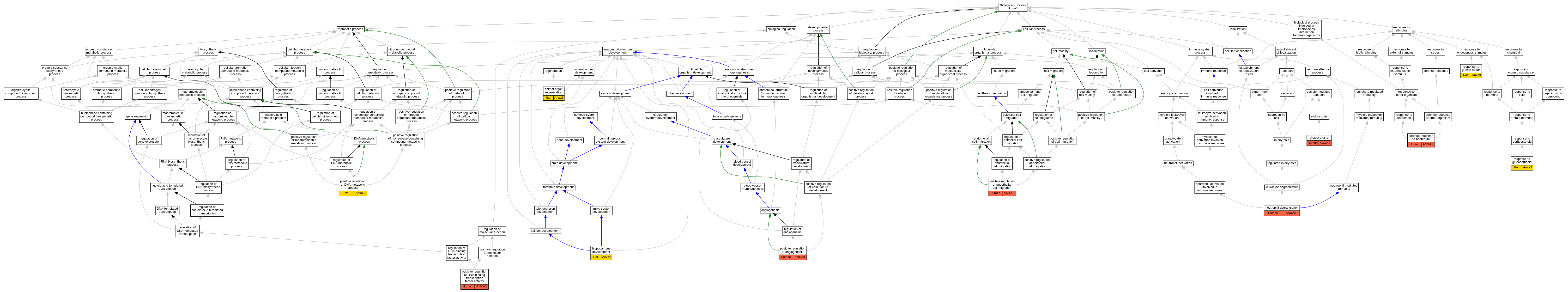This screenshot has width=1568, height=292.
Task: Select the "epithelium migration" node
Action: pos(992,93)
